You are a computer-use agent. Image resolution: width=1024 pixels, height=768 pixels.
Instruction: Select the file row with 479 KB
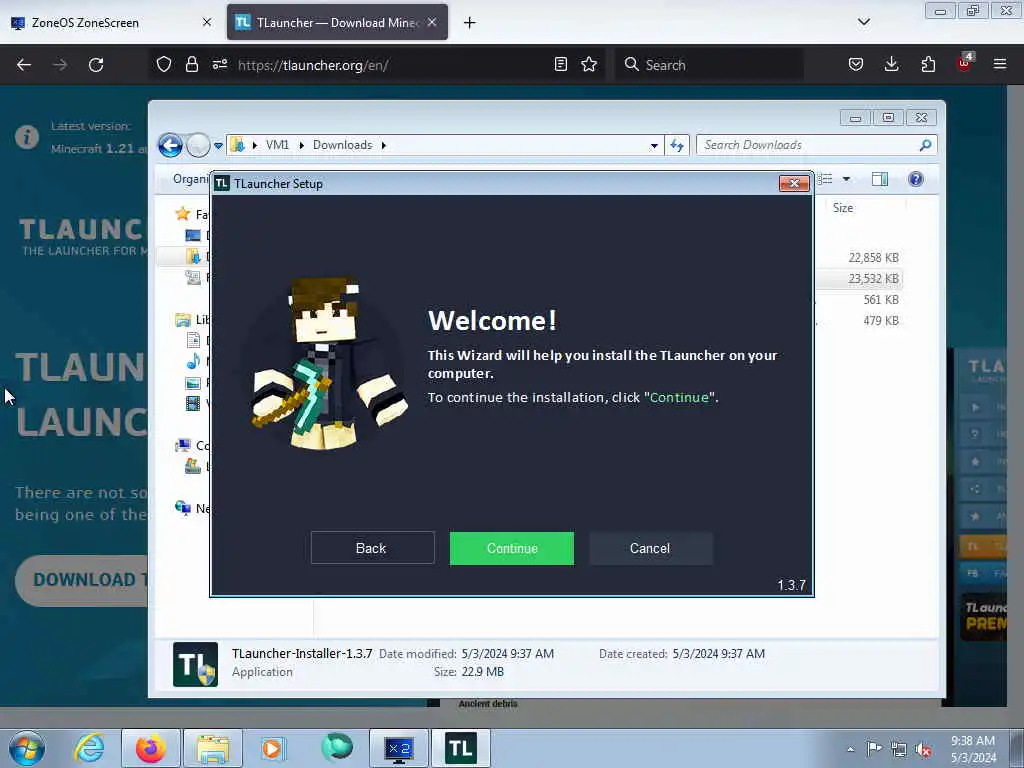click(859, 320)
